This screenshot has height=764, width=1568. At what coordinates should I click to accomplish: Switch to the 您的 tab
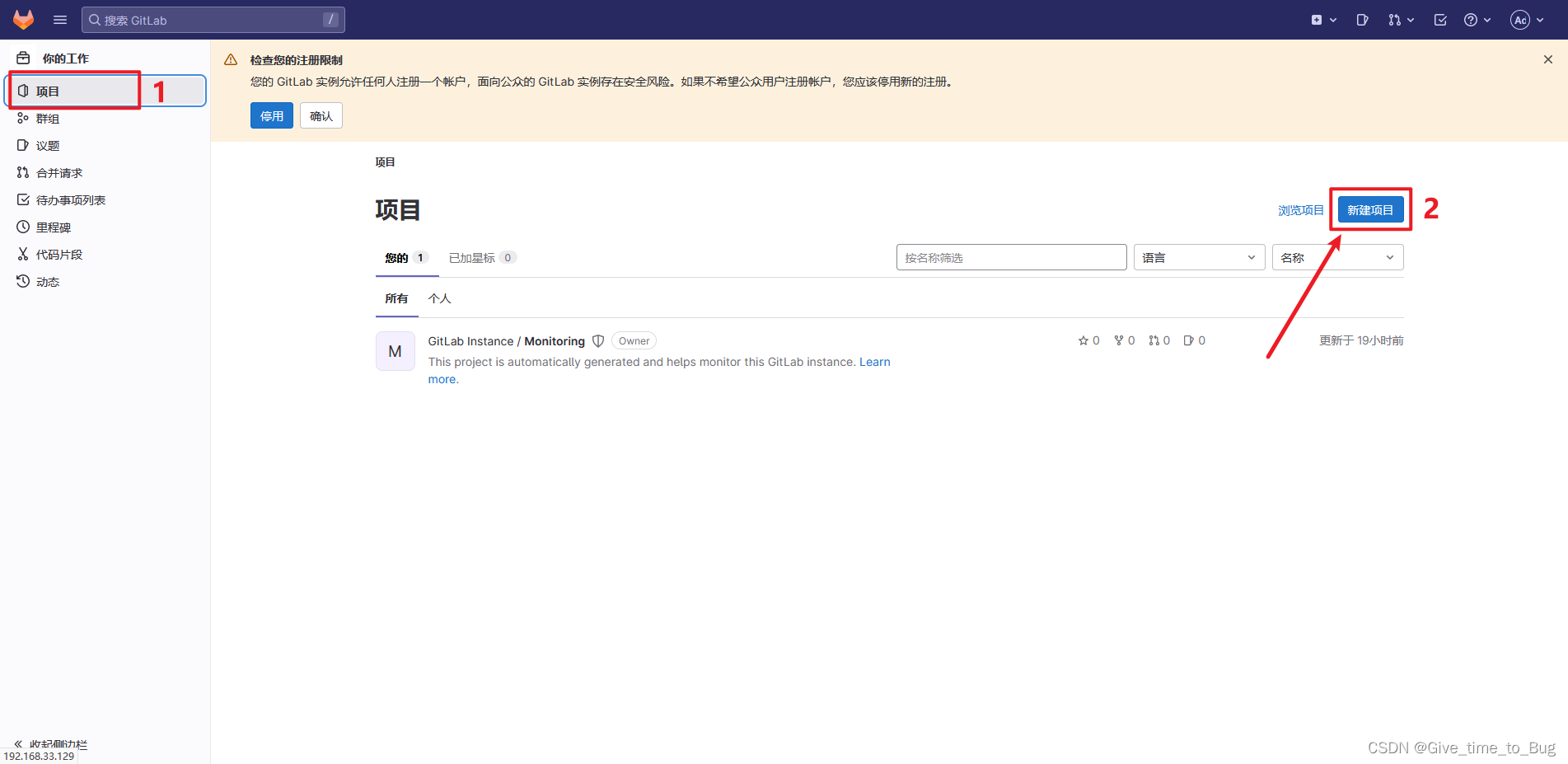pyautogui.click(x=405, y=258)
